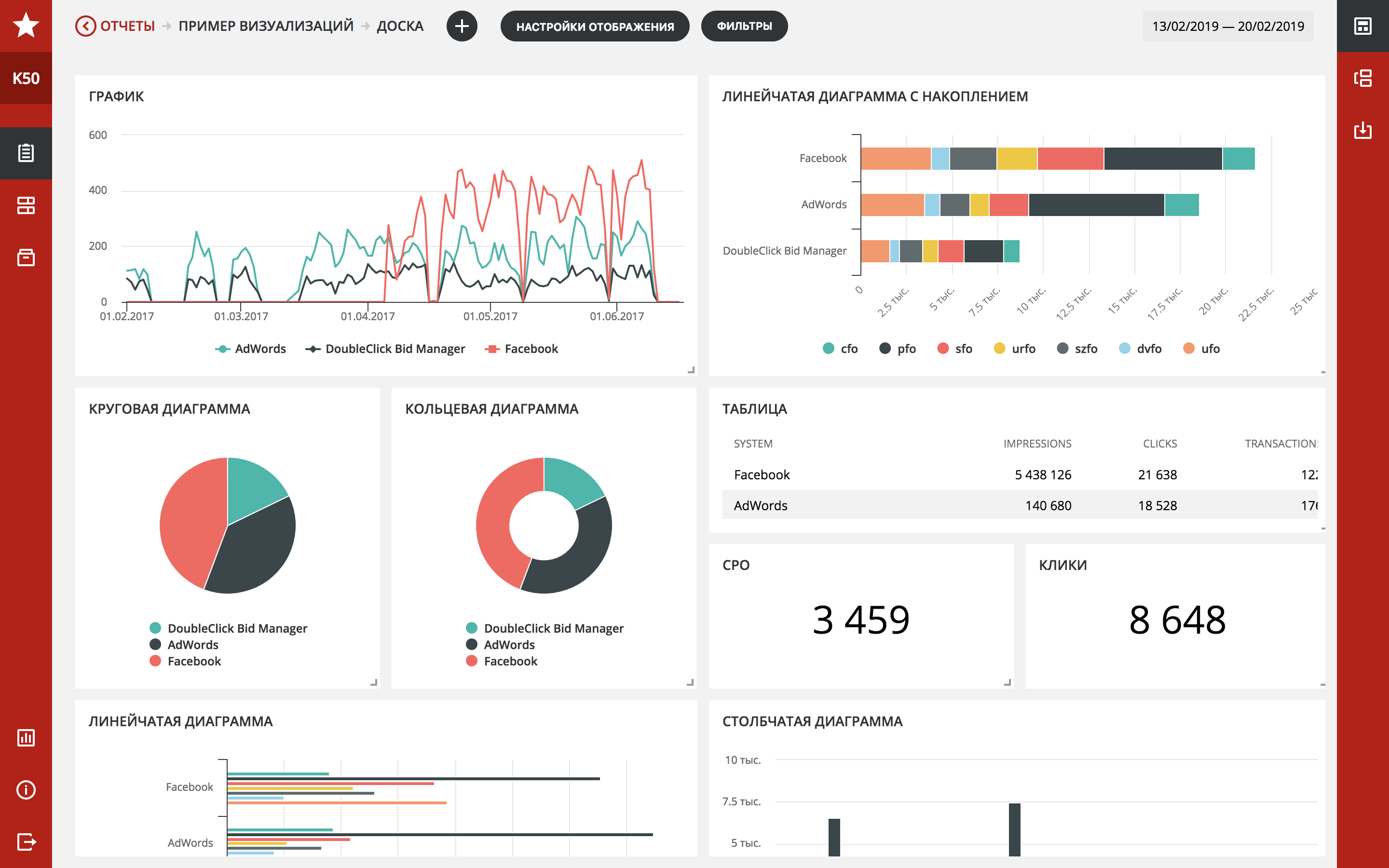The image size is (1389, 868).
Task: Click the layout template icon at top right
Action: pyautogui.click(x=1362, y=26)
